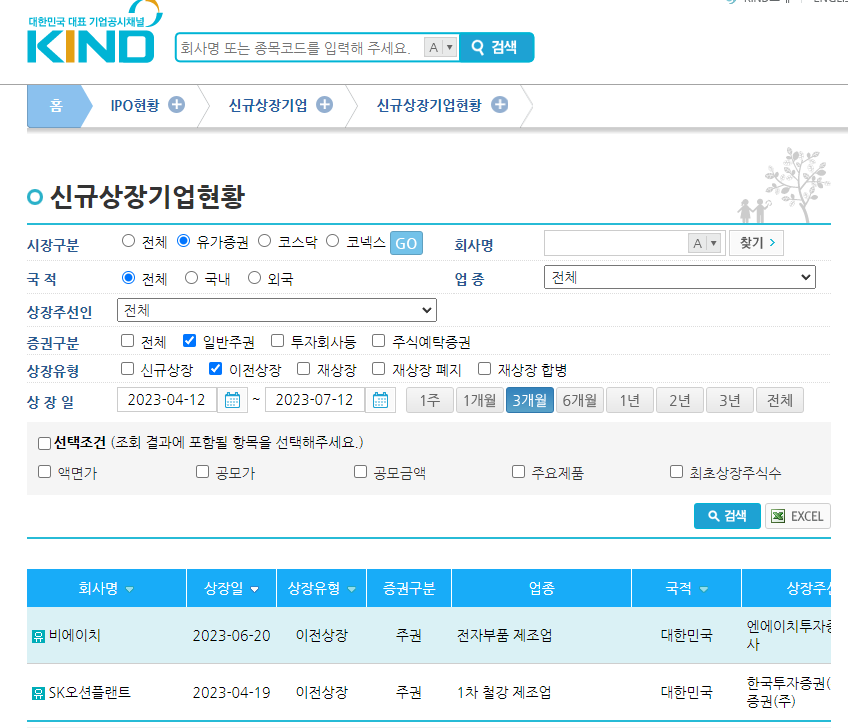Click the icon beside 비에이치 company name
Viewport: 848px width, 728px height.
[x=38, y=636]
